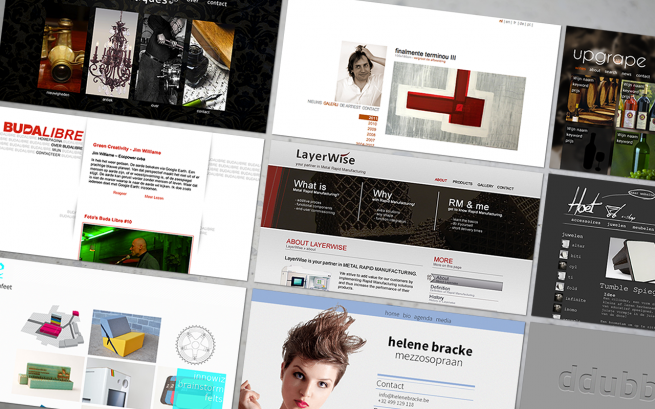Click the red cross artwork image
The width and height of the screenshot is (655, 409).
pyautogui.click(x=440, y=106)
